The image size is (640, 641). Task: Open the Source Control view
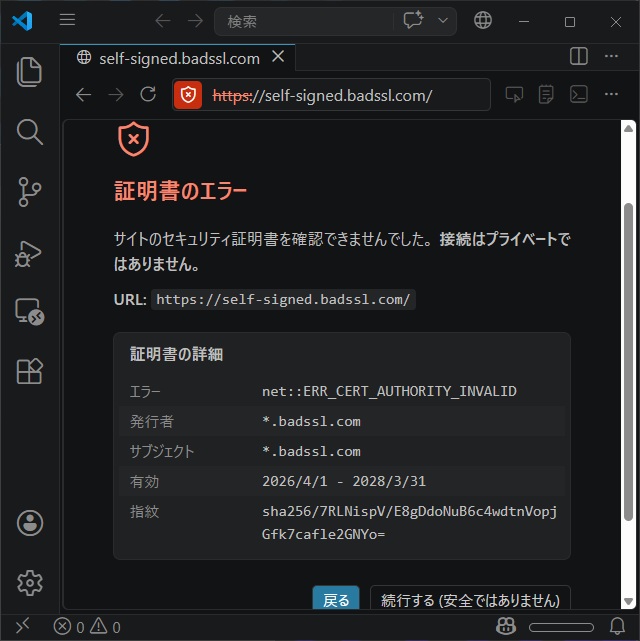(x=30, y=191)
